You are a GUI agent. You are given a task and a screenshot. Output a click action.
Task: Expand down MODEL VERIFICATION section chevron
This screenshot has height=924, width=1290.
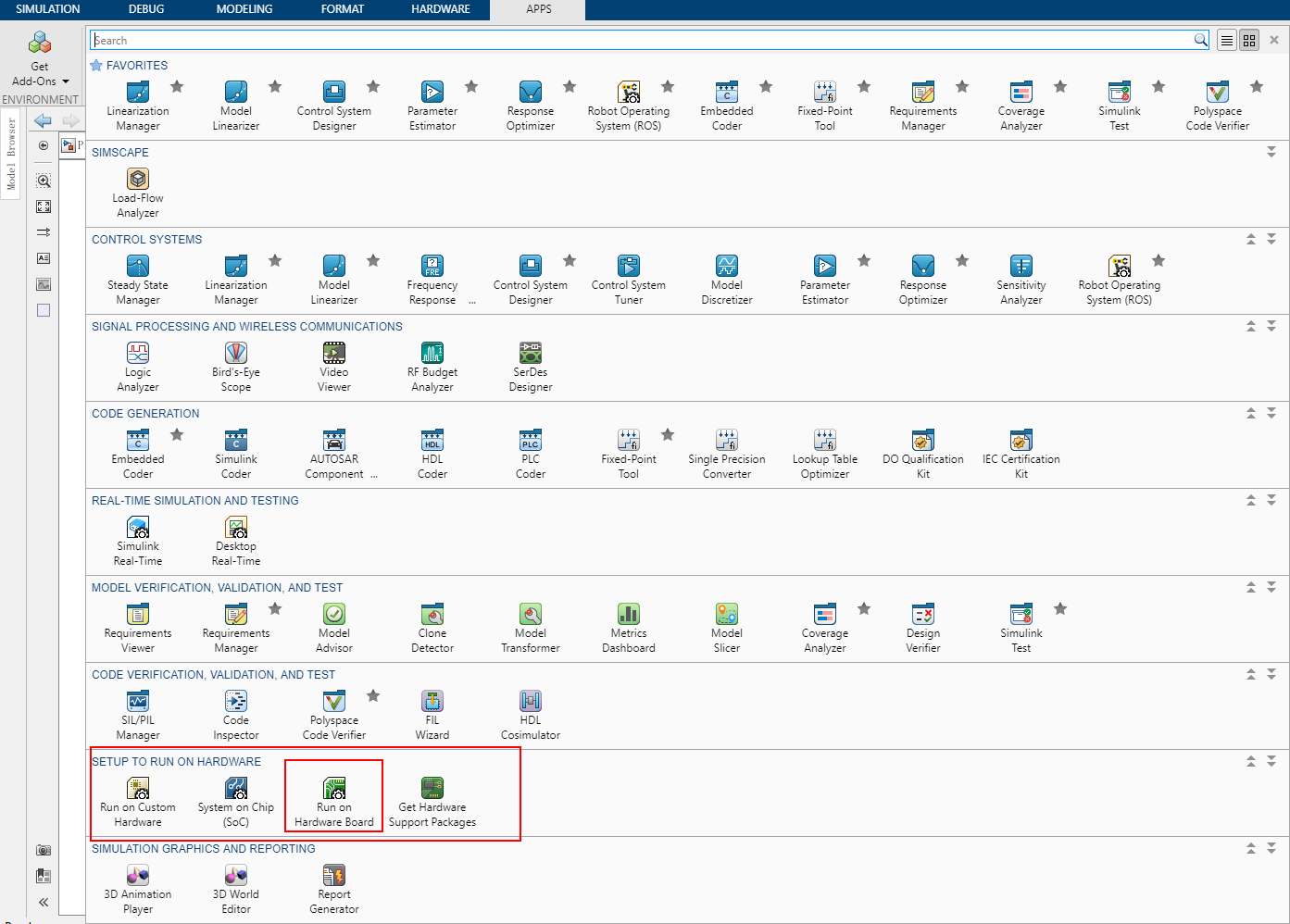coord(1271,587)
